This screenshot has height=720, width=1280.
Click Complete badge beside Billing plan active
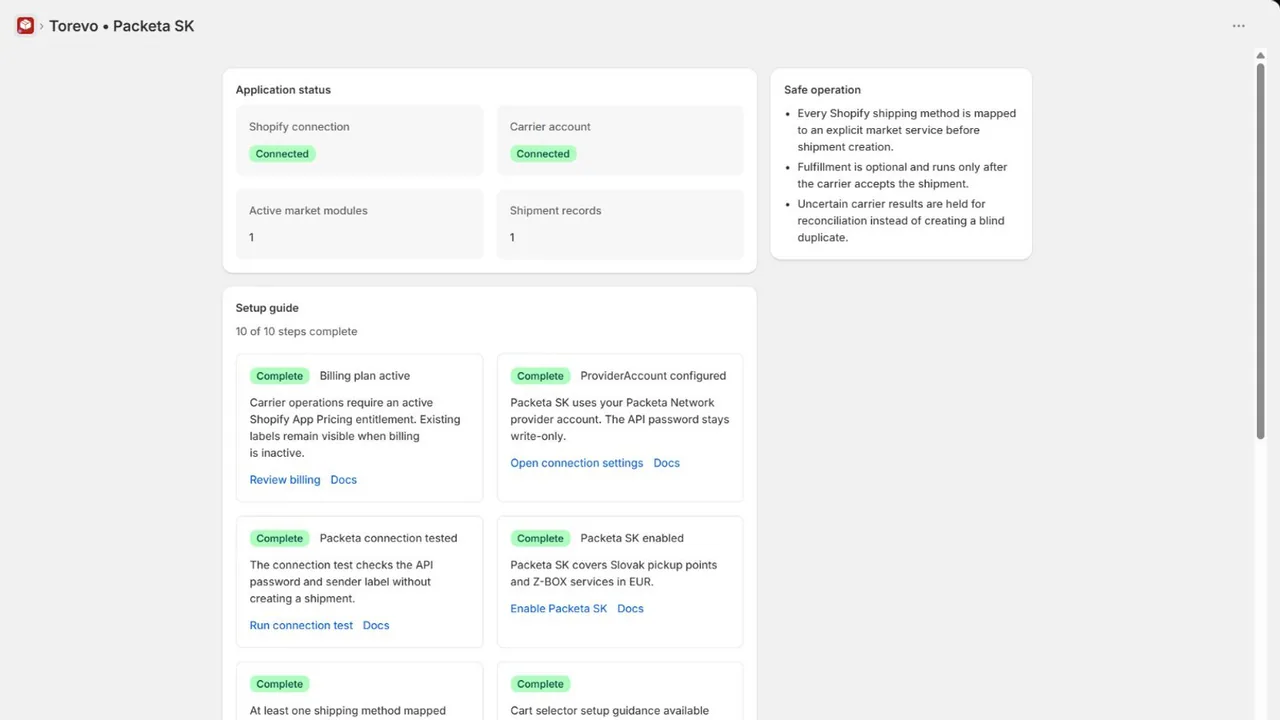pyautogui.click(x=279, y=376)
